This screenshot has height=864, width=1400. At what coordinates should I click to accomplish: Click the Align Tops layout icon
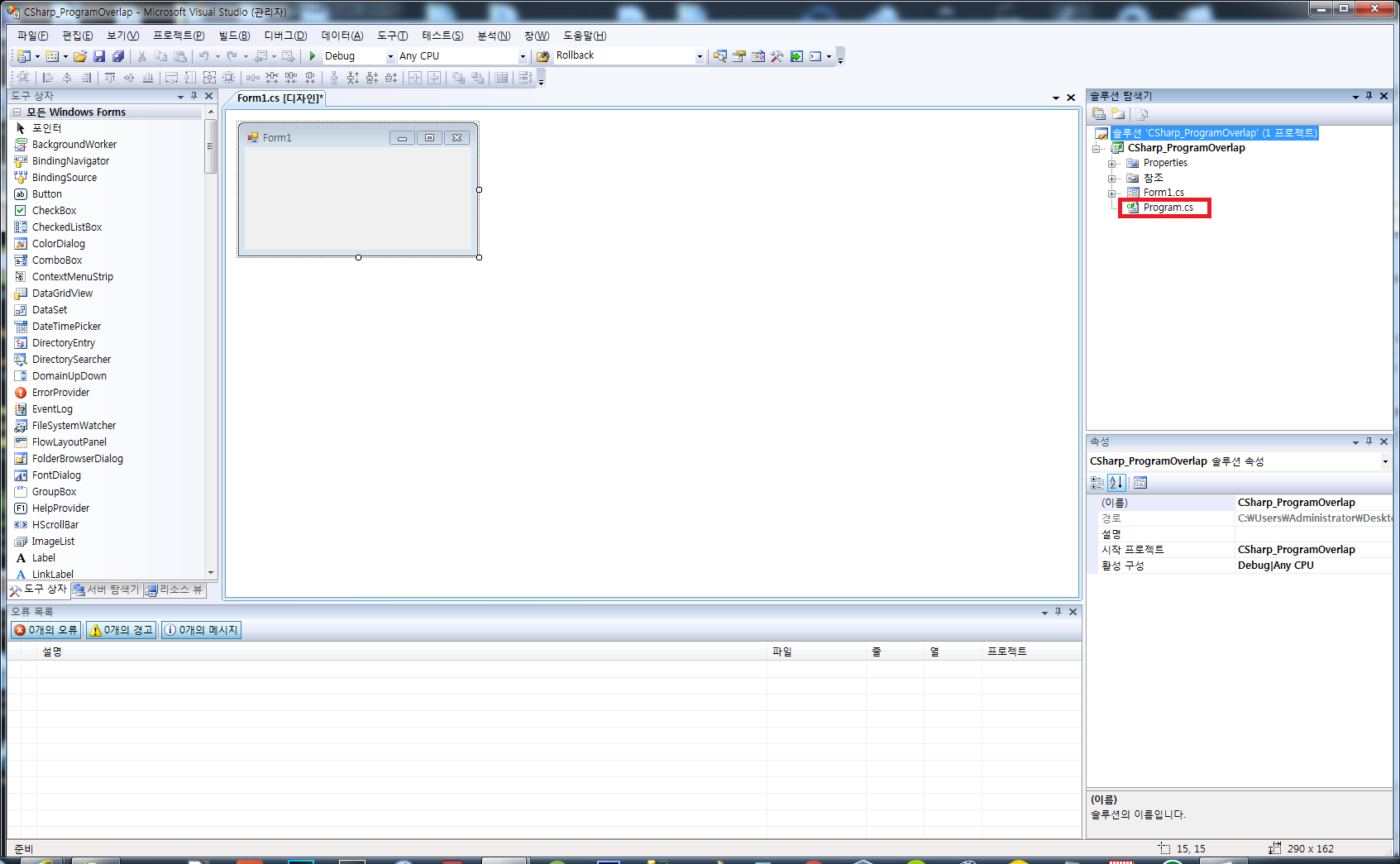tap(110, 78)
